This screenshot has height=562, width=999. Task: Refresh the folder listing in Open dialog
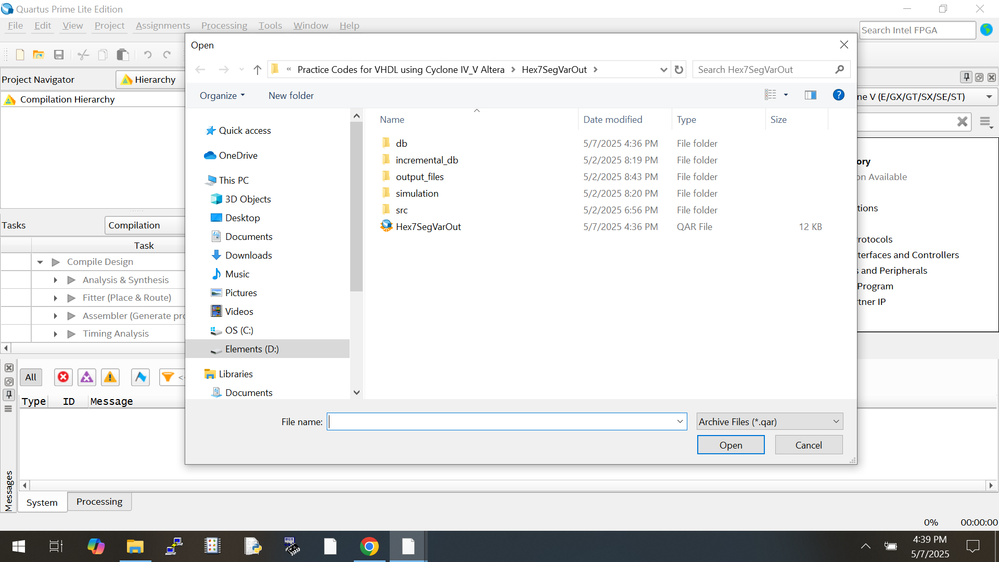pos(679,69)
